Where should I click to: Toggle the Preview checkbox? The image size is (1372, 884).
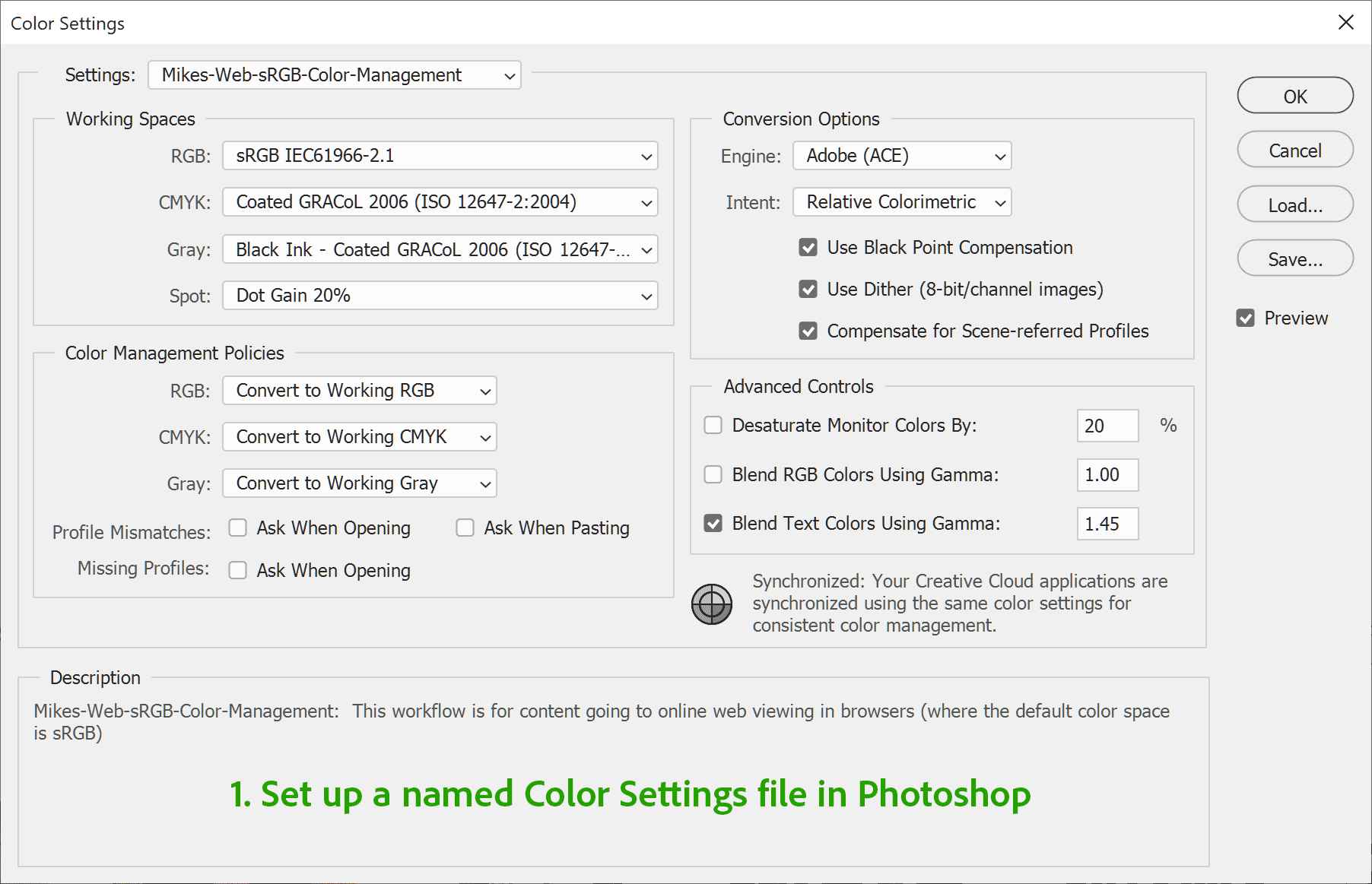point(1245,318)
